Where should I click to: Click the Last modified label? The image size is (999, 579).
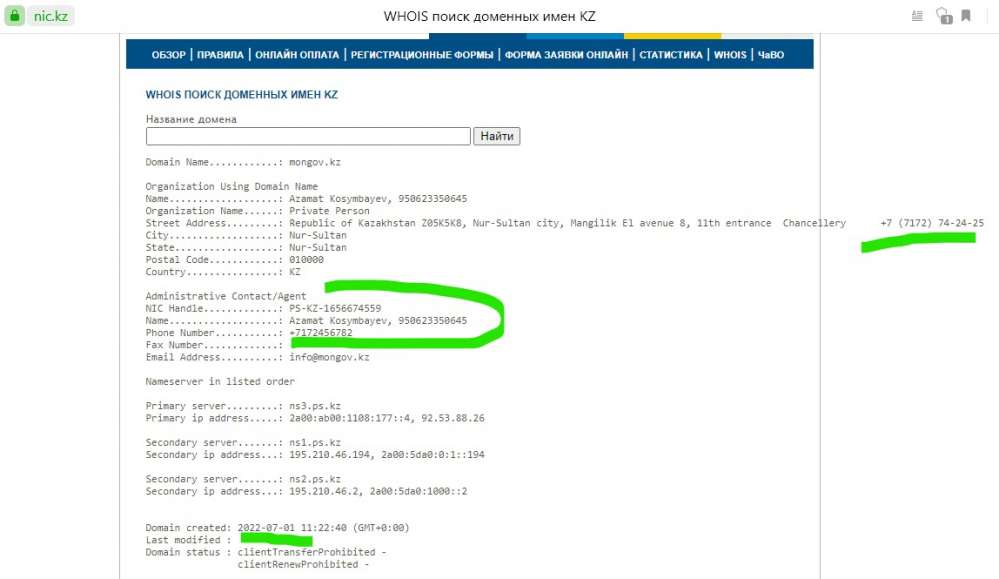(183, 540)
